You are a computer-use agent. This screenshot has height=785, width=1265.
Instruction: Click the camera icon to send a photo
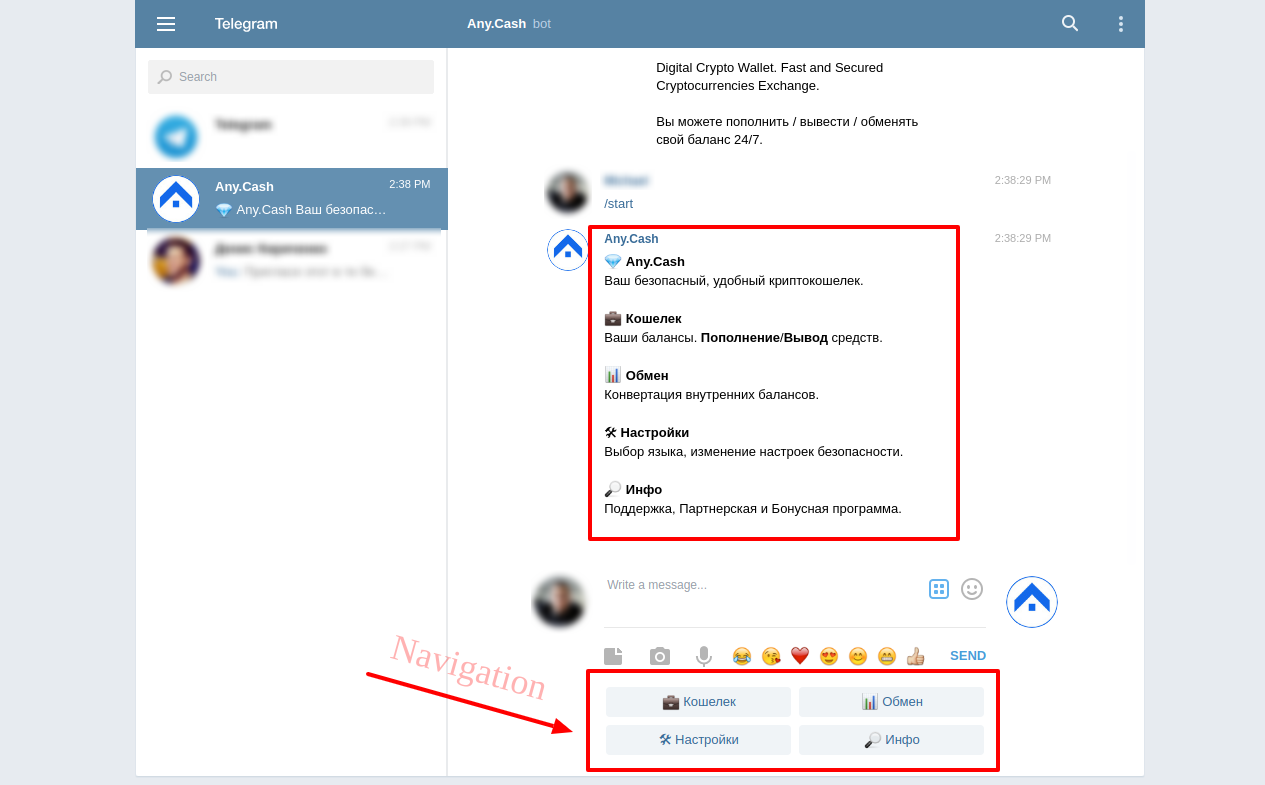point(660,656)
